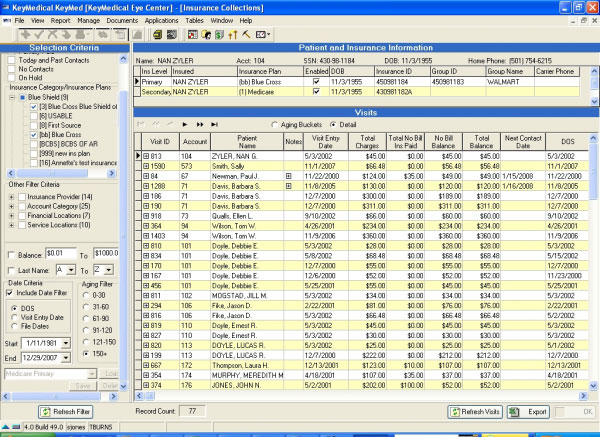Click the greyed-out plus add icon
This screenshot has height=437, width=600.
[x=25, y=35]
